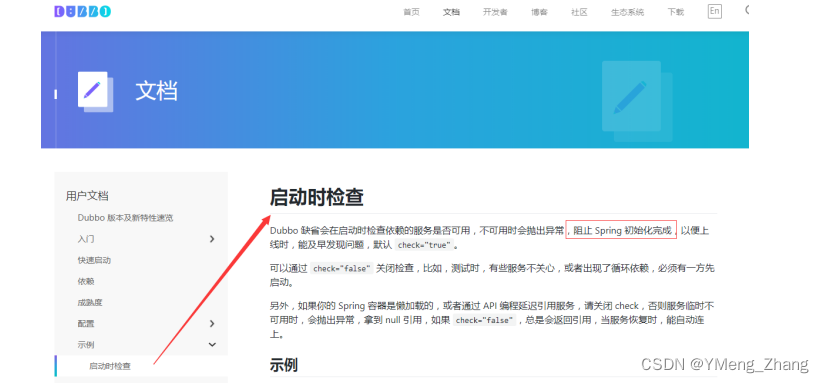Open the 生态系统 nav item

tap(627, 12)
